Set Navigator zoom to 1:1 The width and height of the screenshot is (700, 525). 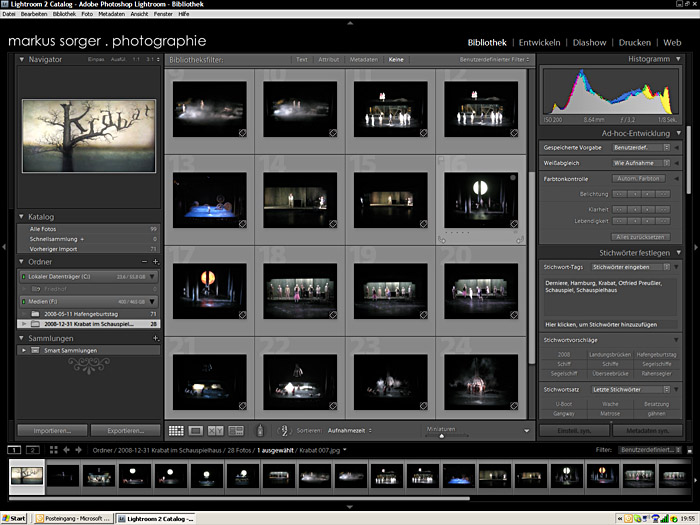(x=136, y=59)
